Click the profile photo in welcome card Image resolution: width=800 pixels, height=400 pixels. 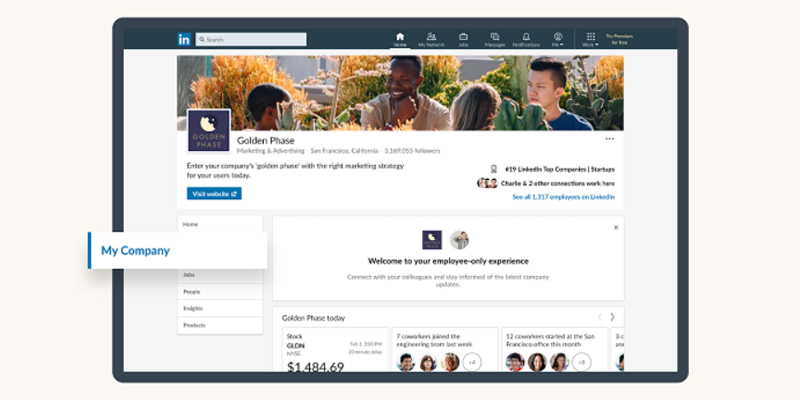(459, 240)
